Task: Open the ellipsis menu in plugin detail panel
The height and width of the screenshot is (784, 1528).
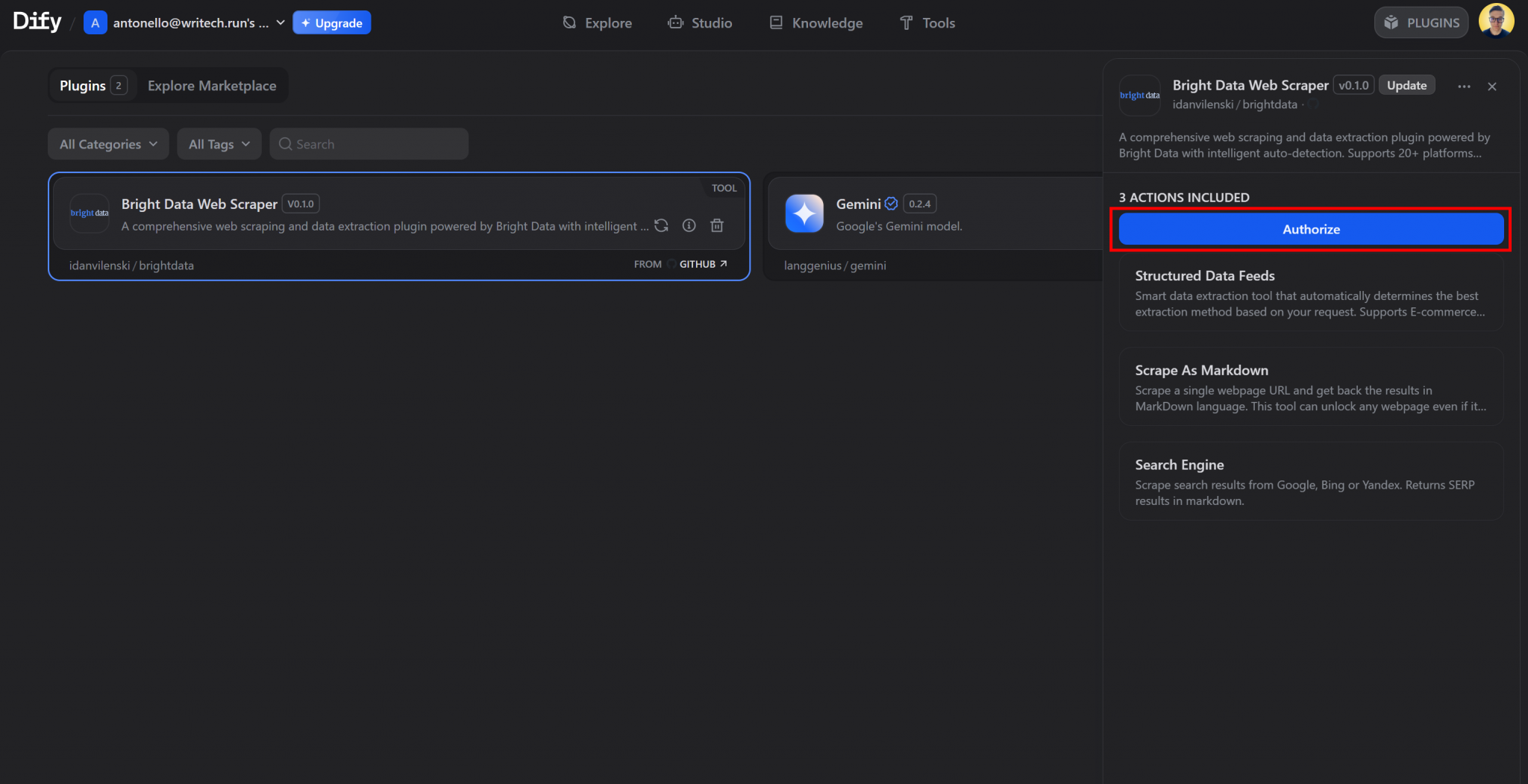Action: point(1463,87)
